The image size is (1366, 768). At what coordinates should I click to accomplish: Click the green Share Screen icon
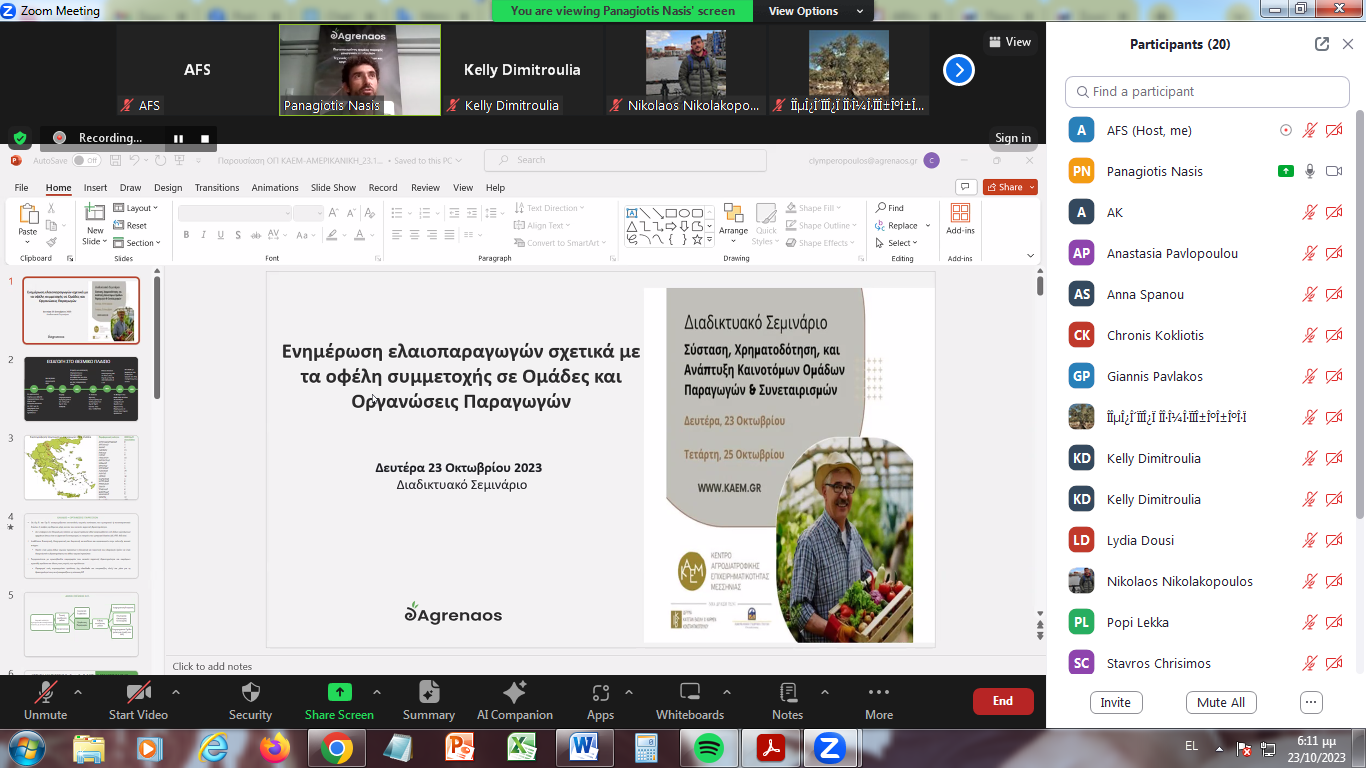(x=339, y=692)
